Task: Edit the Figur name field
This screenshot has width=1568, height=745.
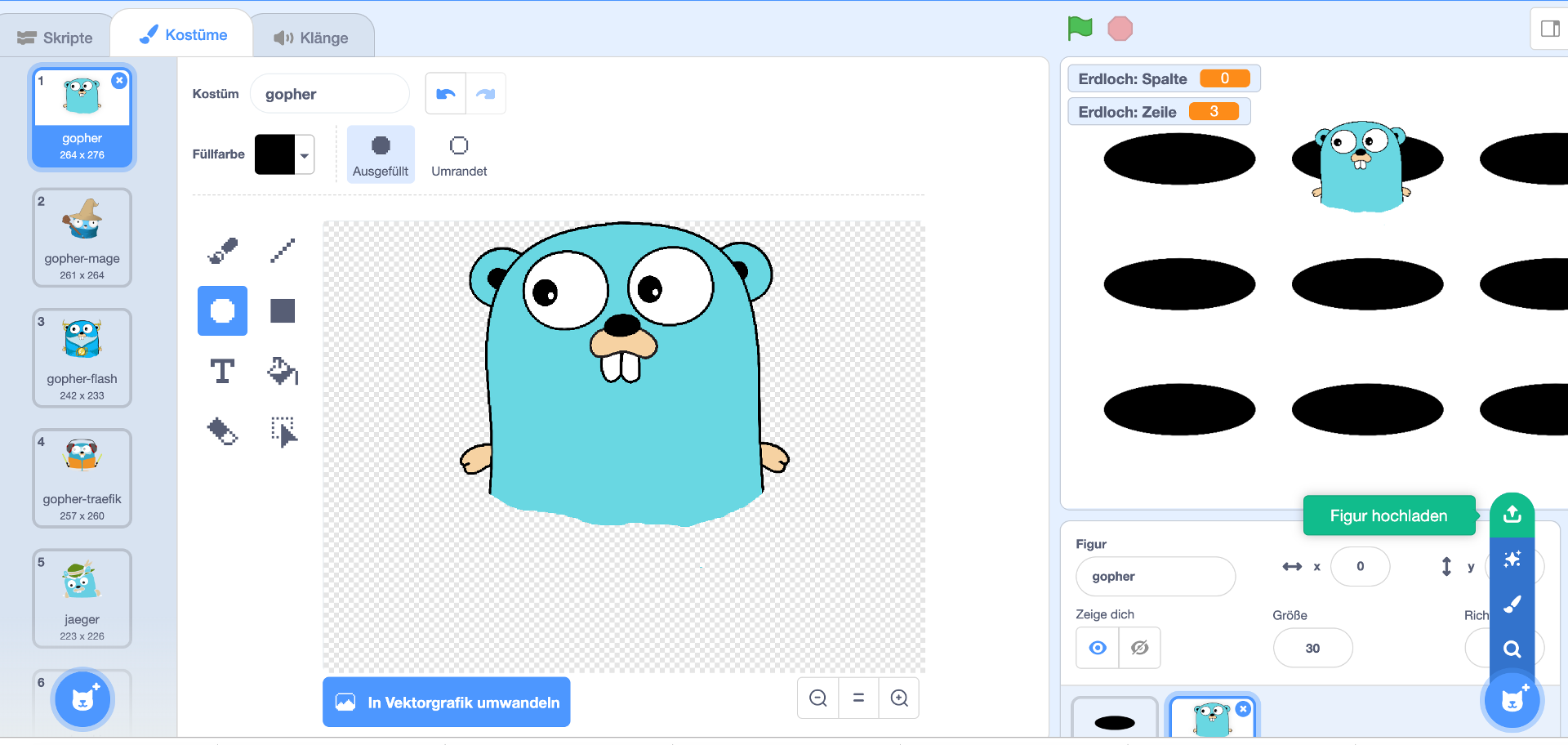Action: pos(1156,576)
